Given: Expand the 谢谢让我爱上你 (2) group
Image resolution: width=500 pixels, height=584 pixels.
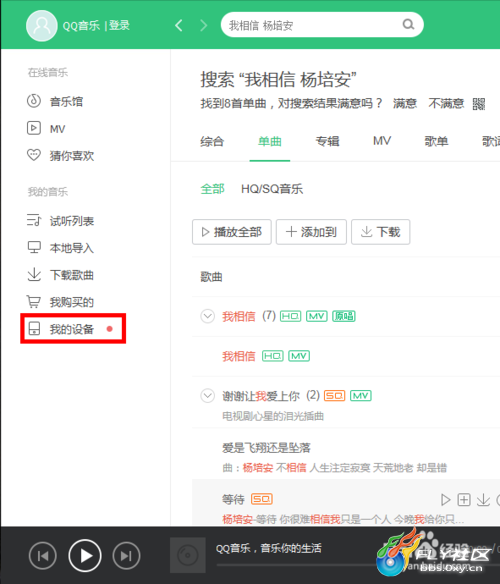Looking at the screenshot, I should pyautogui.click(x=208, y=396).
